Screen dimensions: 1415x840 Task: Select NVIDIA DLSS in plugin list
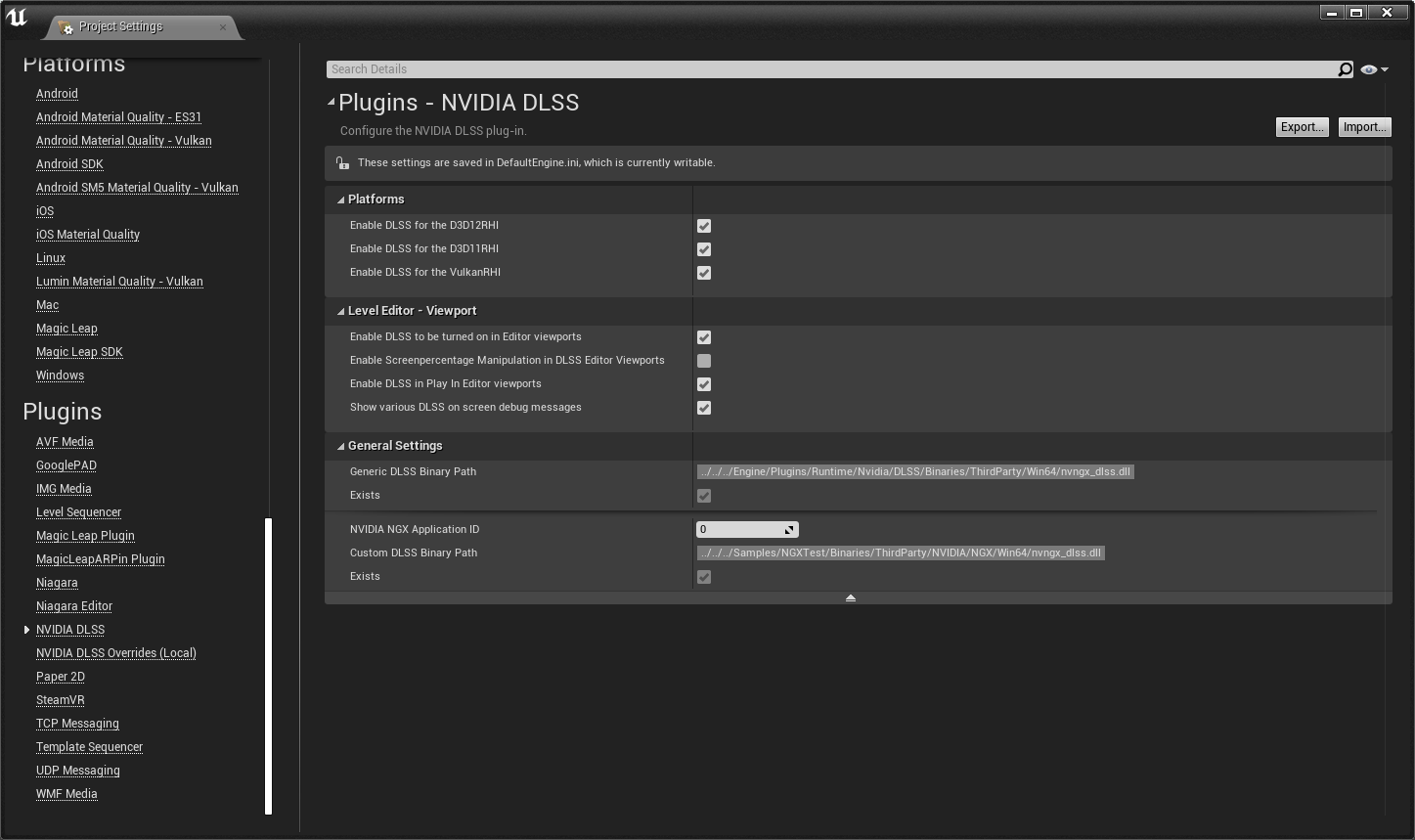pos(70,630)
